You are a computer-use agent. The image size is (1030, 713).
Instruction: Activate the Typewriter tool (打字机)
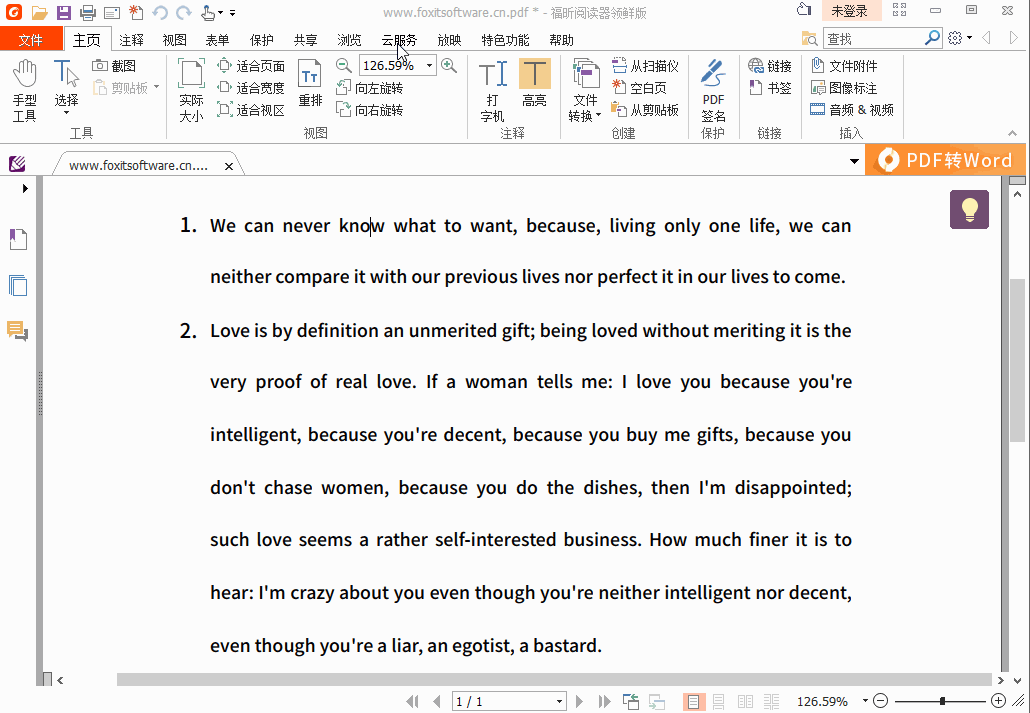(492, 90)
